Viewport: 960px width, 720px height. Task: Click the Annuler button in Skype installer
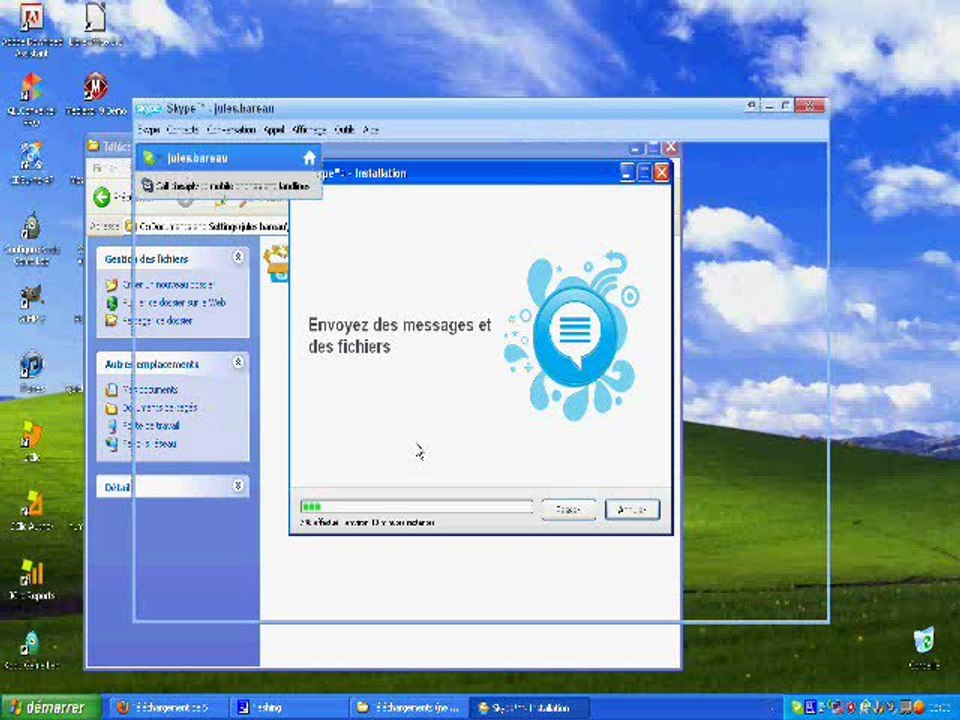pos(632,509)
